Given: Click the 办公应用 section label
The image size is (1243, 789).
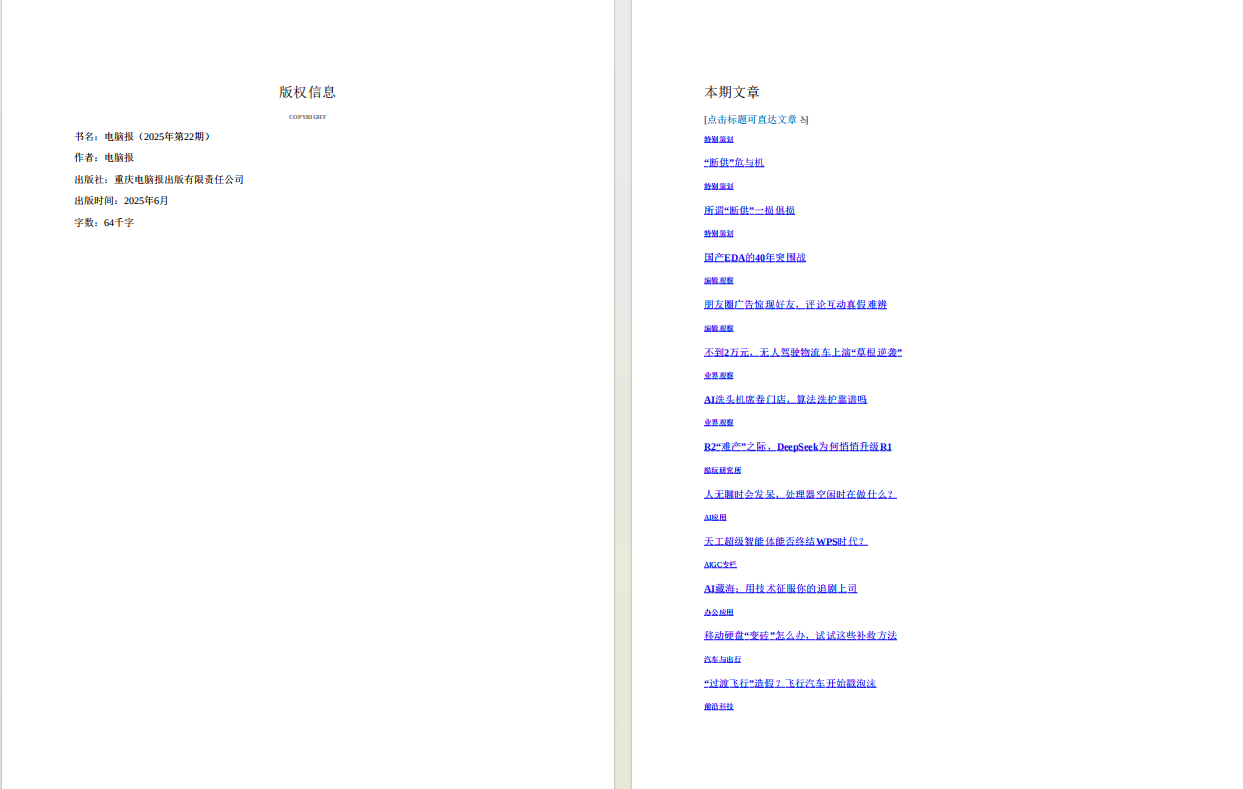Looking at the screenshot, I should pos(718,612).
